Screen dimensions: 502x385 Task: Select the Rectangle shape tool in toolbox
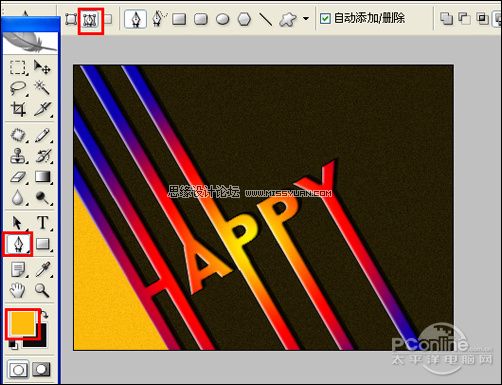tap(42, 244)
